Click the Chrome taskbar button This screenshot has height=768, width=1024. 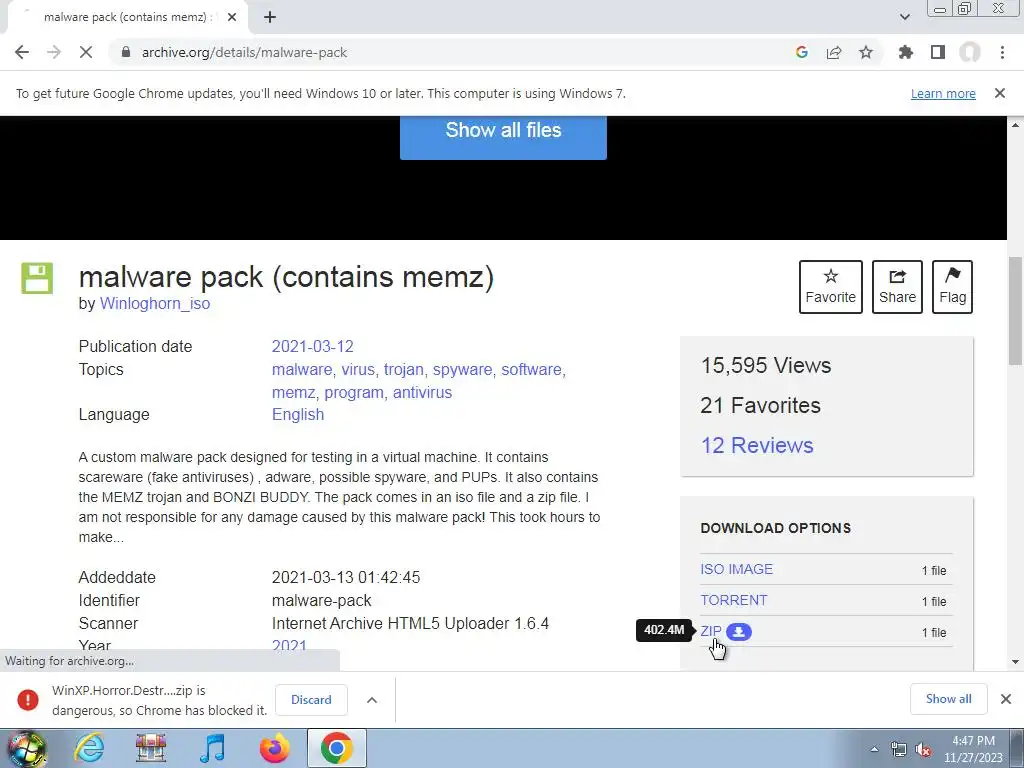pyautogui.click(x=336, y=748)
